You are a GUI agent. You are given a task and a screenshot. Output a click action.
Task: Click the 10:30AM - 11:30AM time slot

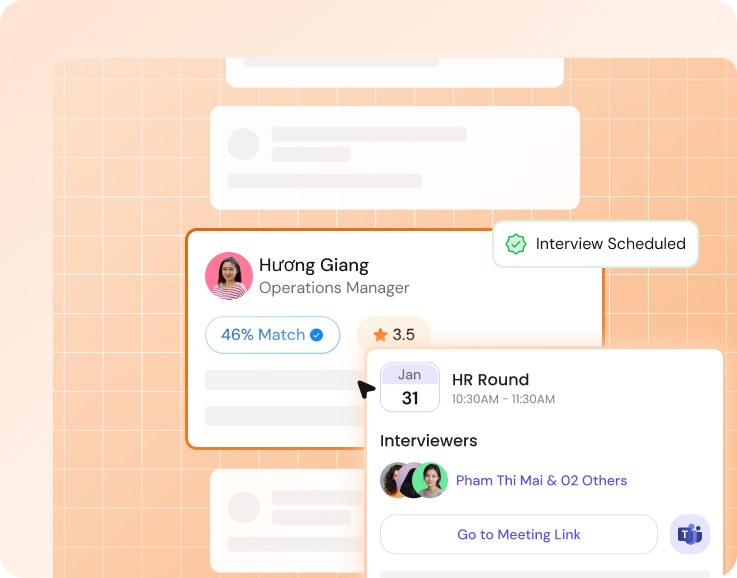coord(503,399)
